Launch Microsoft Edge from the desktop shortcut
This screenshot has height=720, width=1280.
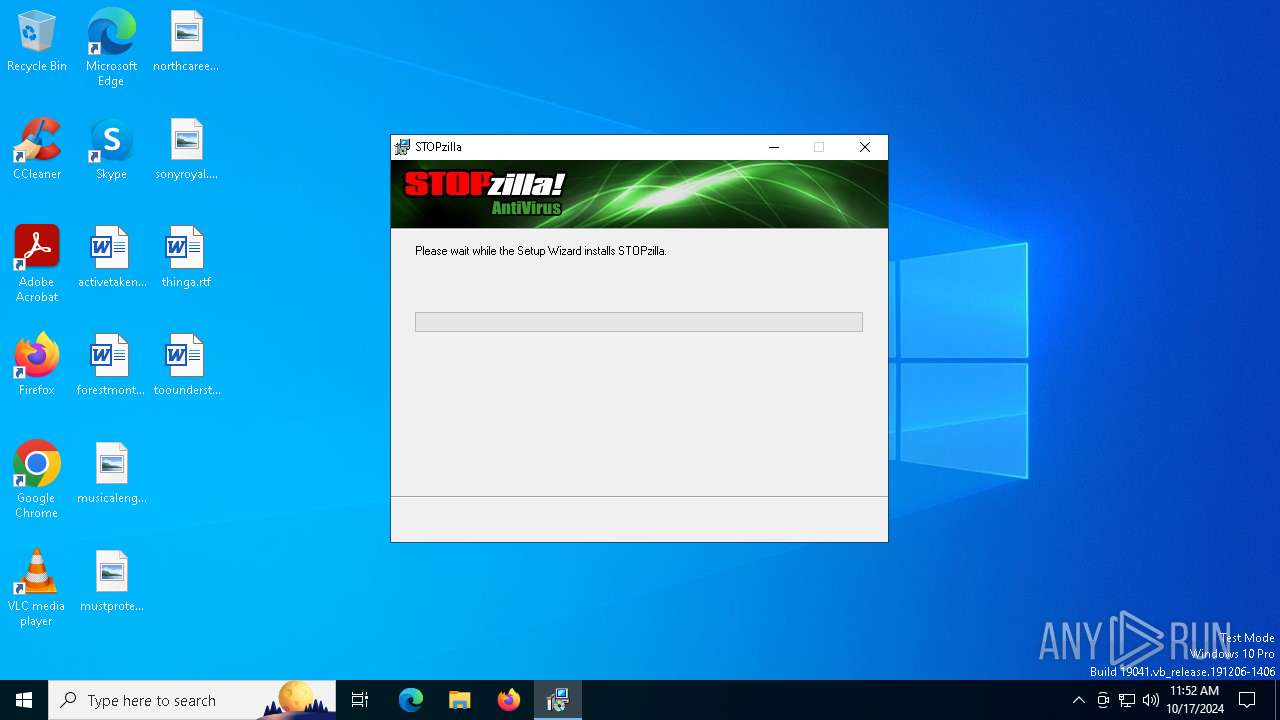(x=111, y=47)
